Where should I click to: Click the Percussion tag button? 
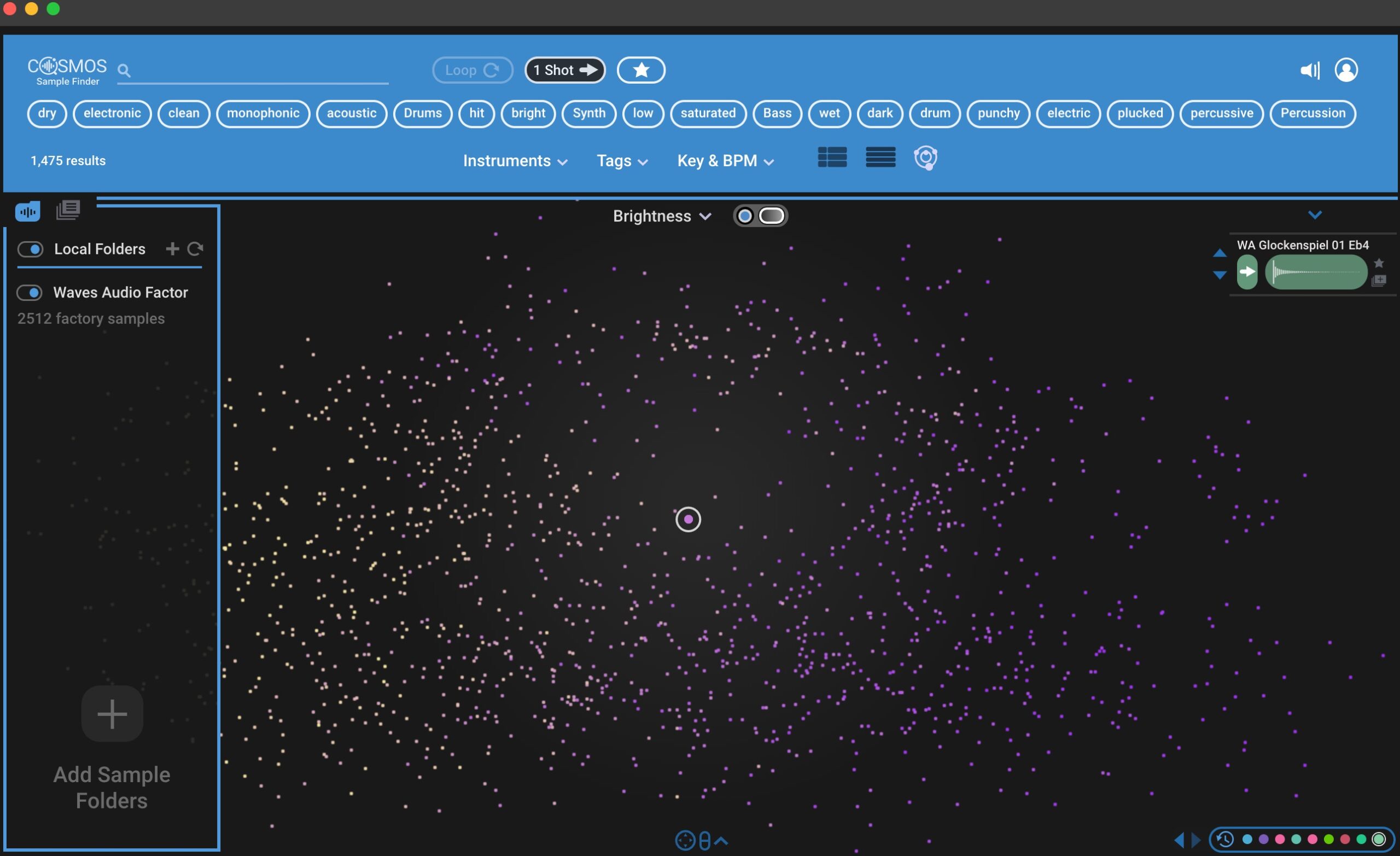click(x=1312, y=114)
